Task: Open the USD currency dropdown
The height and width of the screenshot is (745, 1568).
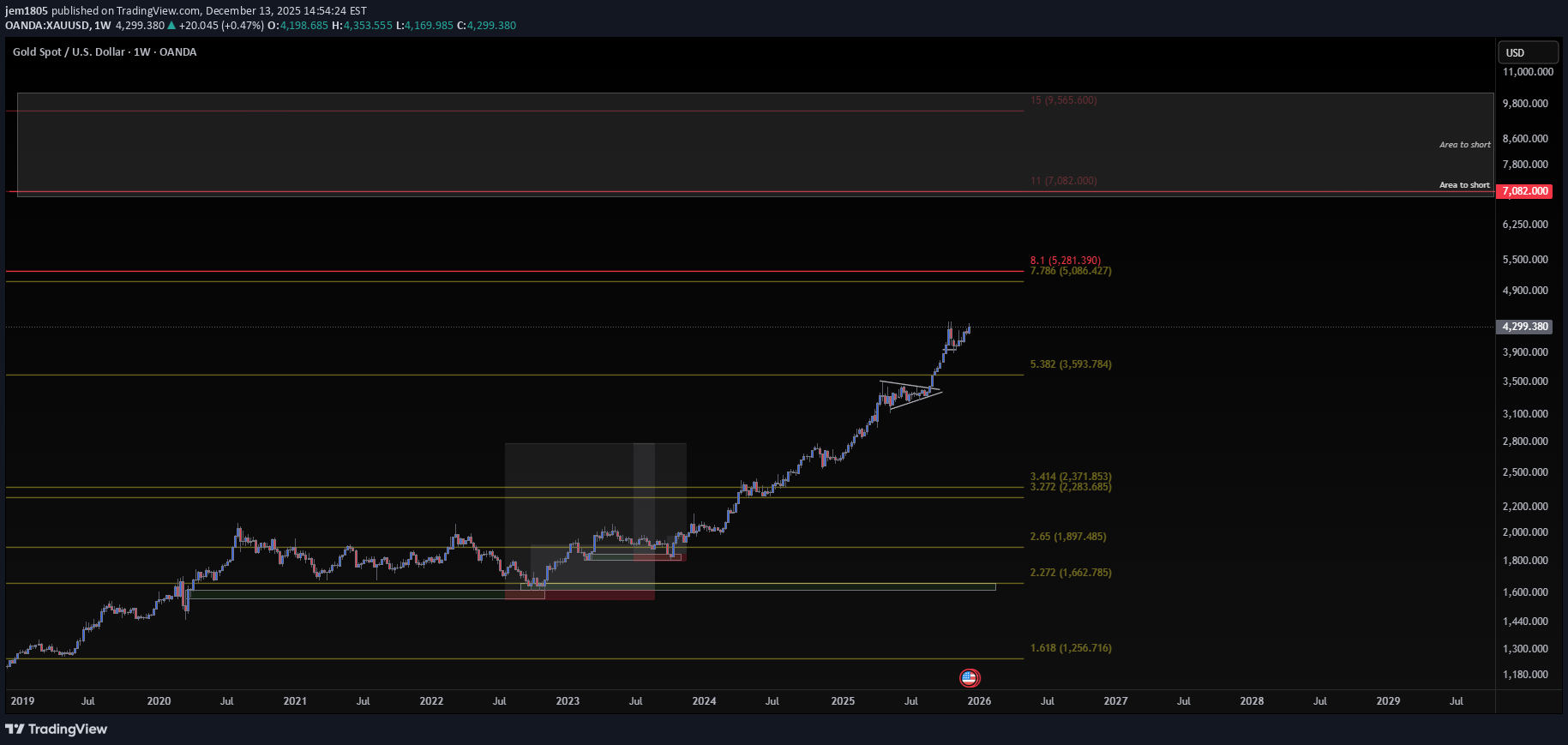Action: (x=1527, y=52)
